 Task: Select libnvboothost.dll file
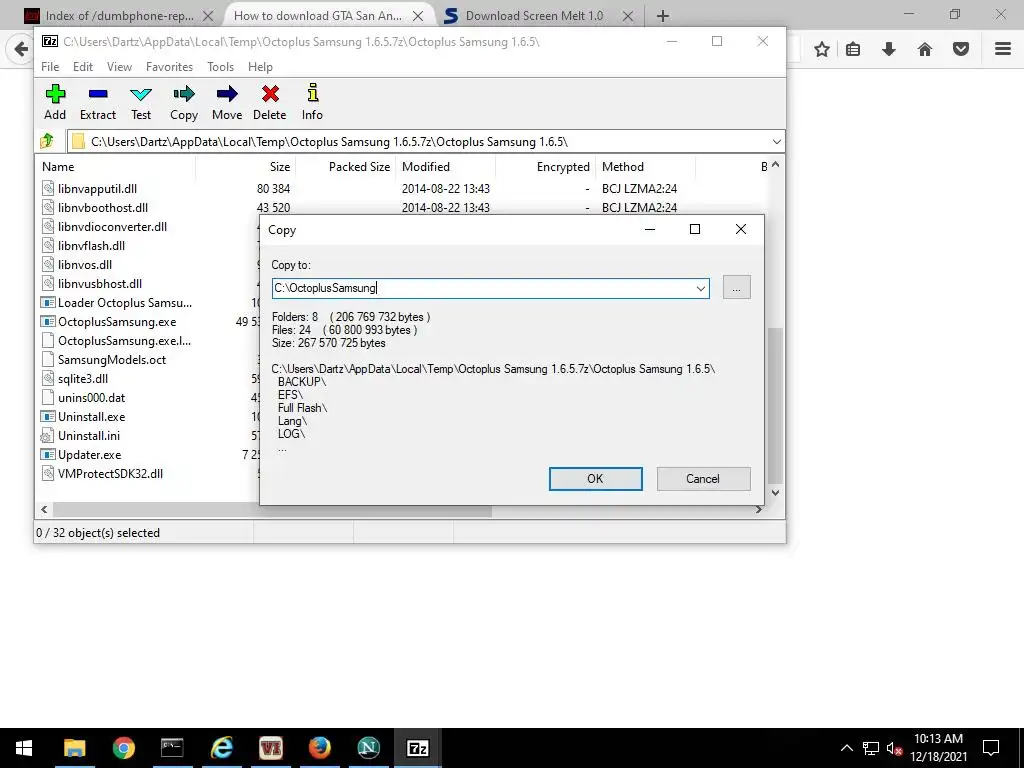tap(103, 208)
